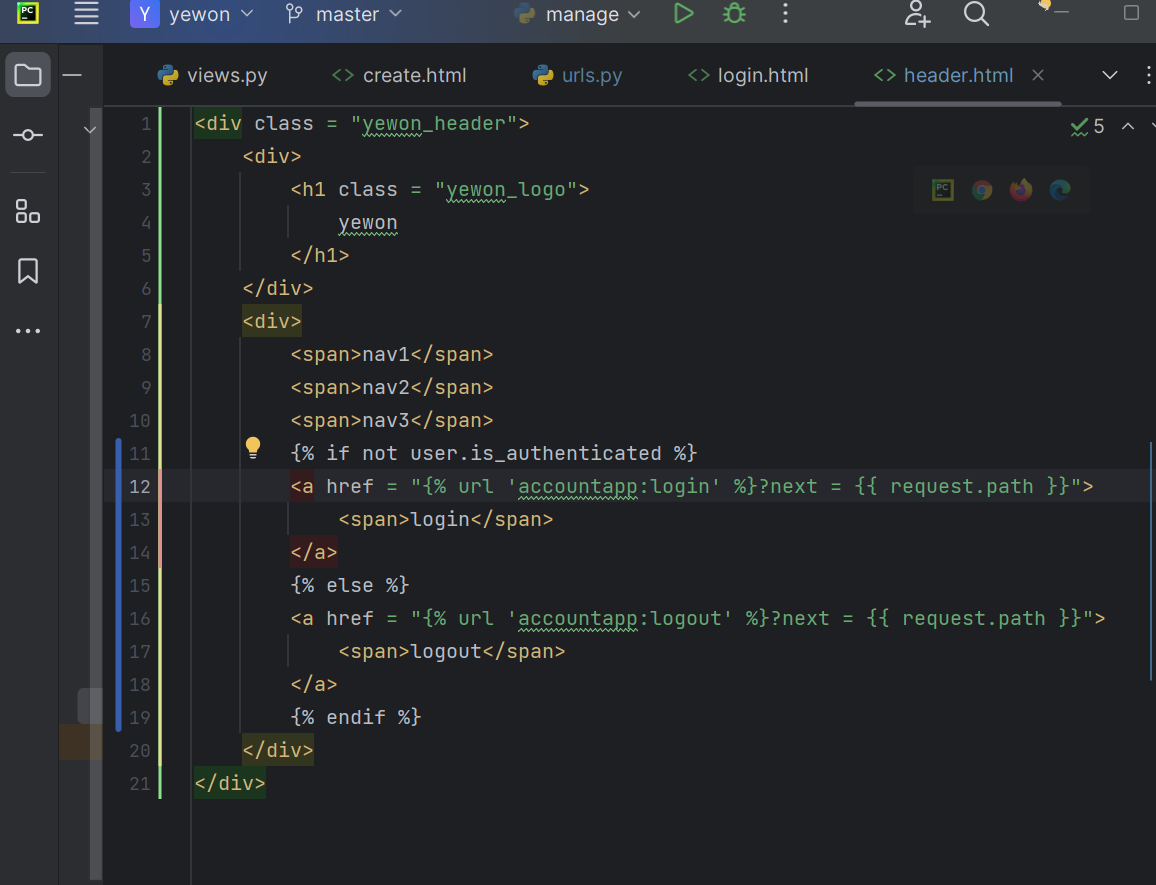Click the PyCharm logo icon

[27, 13]
